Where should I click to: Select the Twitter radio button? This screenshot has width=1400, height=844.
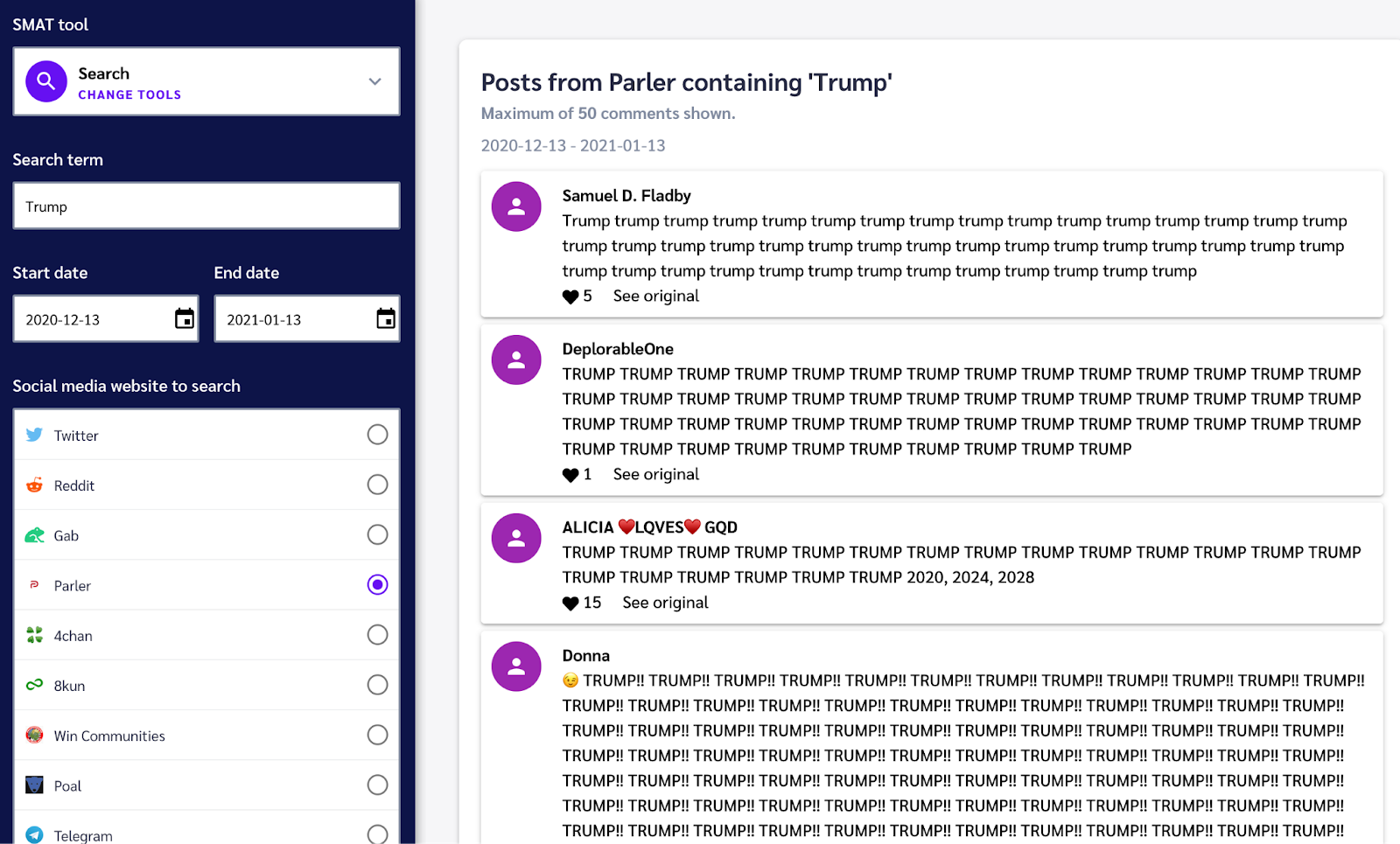point(377,435)
